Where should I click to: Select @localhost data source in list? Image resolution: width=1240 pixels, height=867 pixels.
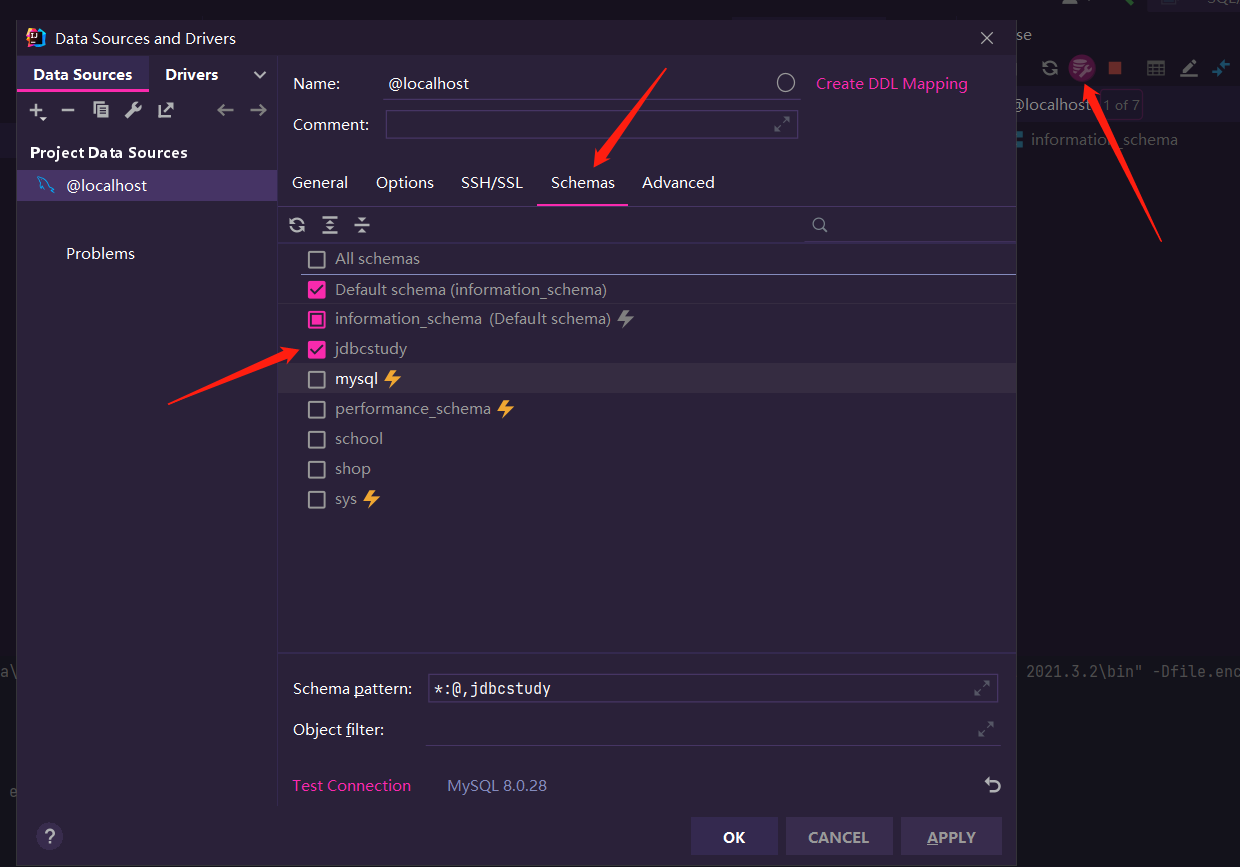pyautogui.click(x=147, y=185)
